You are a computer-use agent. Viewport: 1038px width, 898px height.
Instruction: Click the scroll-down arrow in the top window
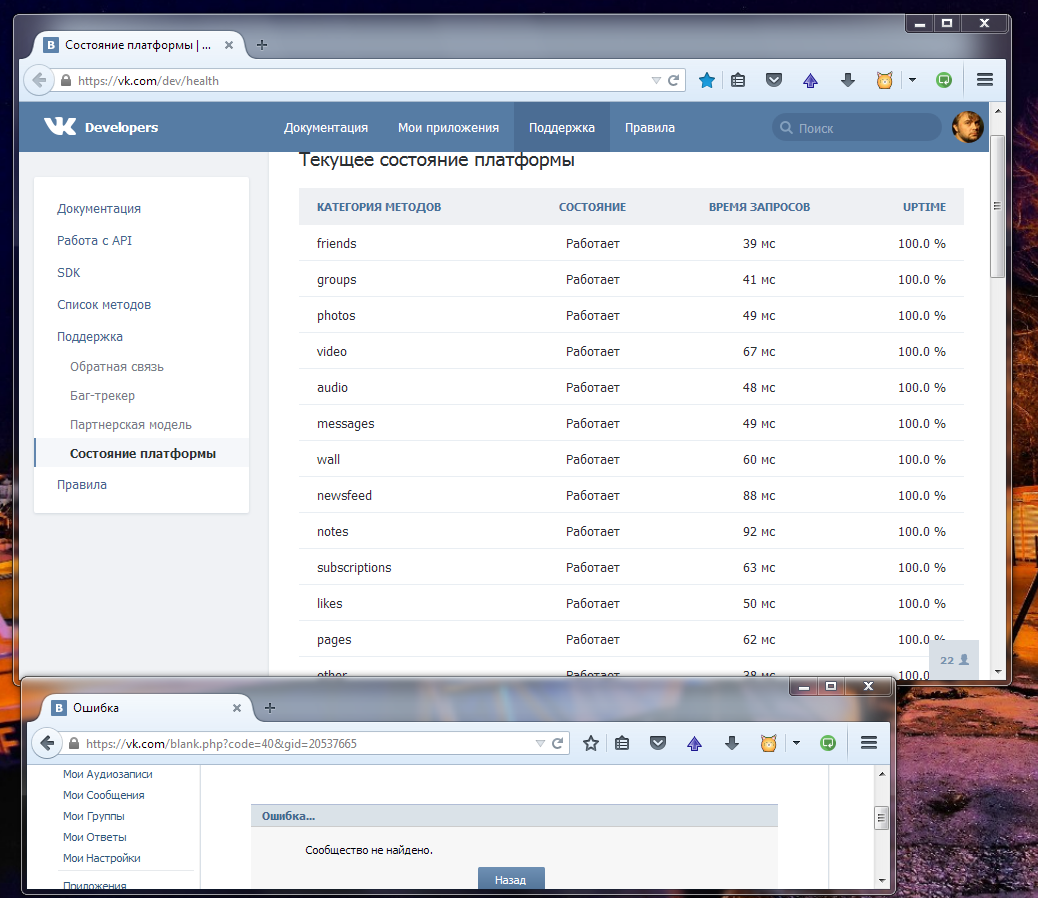pyautogui.click(x=998, y=671)
